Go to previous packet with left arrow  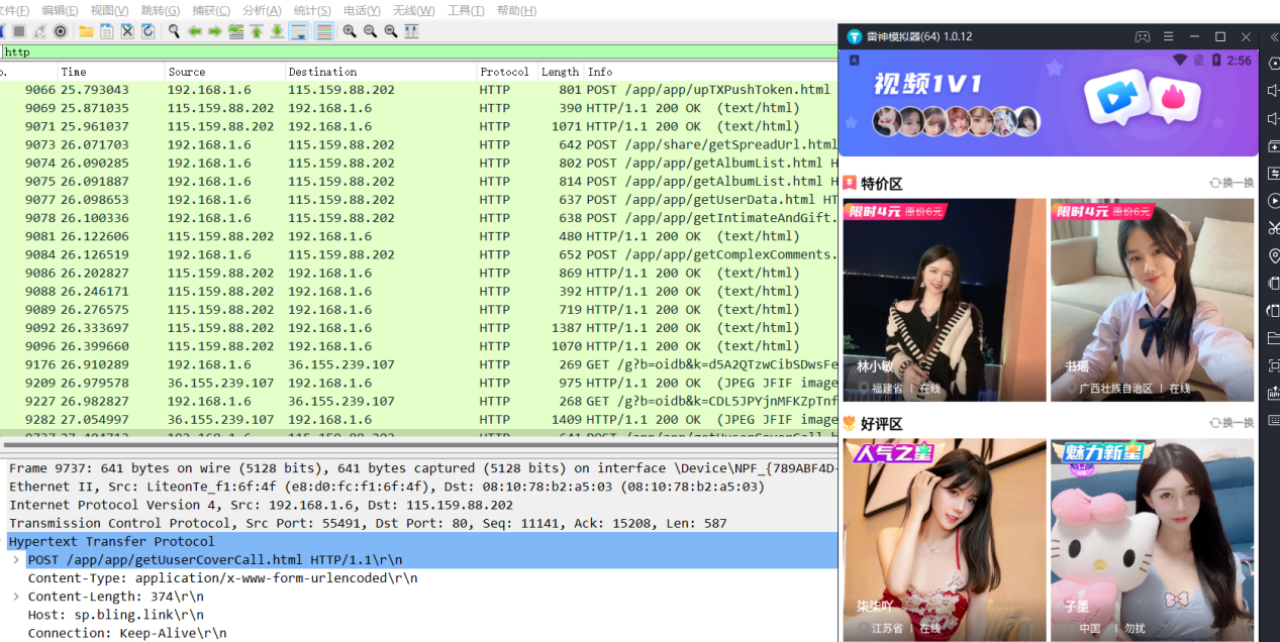coord(195,31)
